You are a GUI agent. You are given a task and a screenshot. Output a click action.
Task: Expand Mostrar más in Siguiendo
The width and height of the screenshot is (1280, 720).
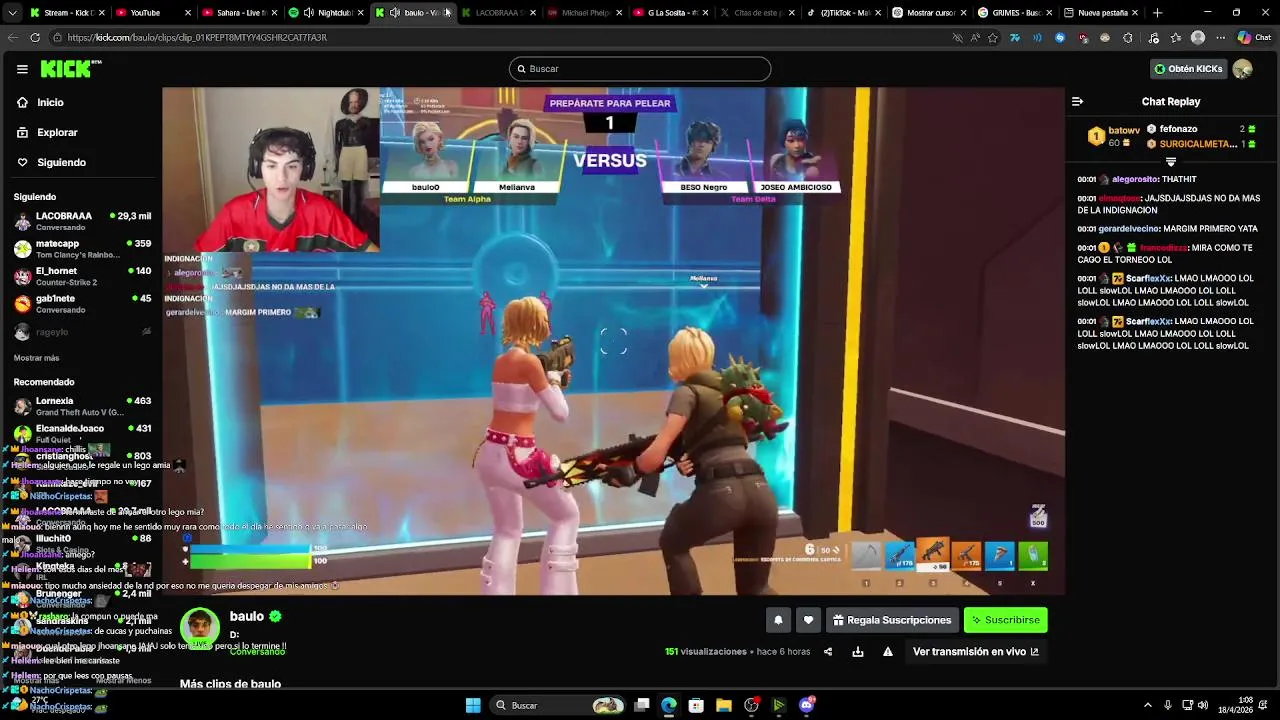[36, 358]
